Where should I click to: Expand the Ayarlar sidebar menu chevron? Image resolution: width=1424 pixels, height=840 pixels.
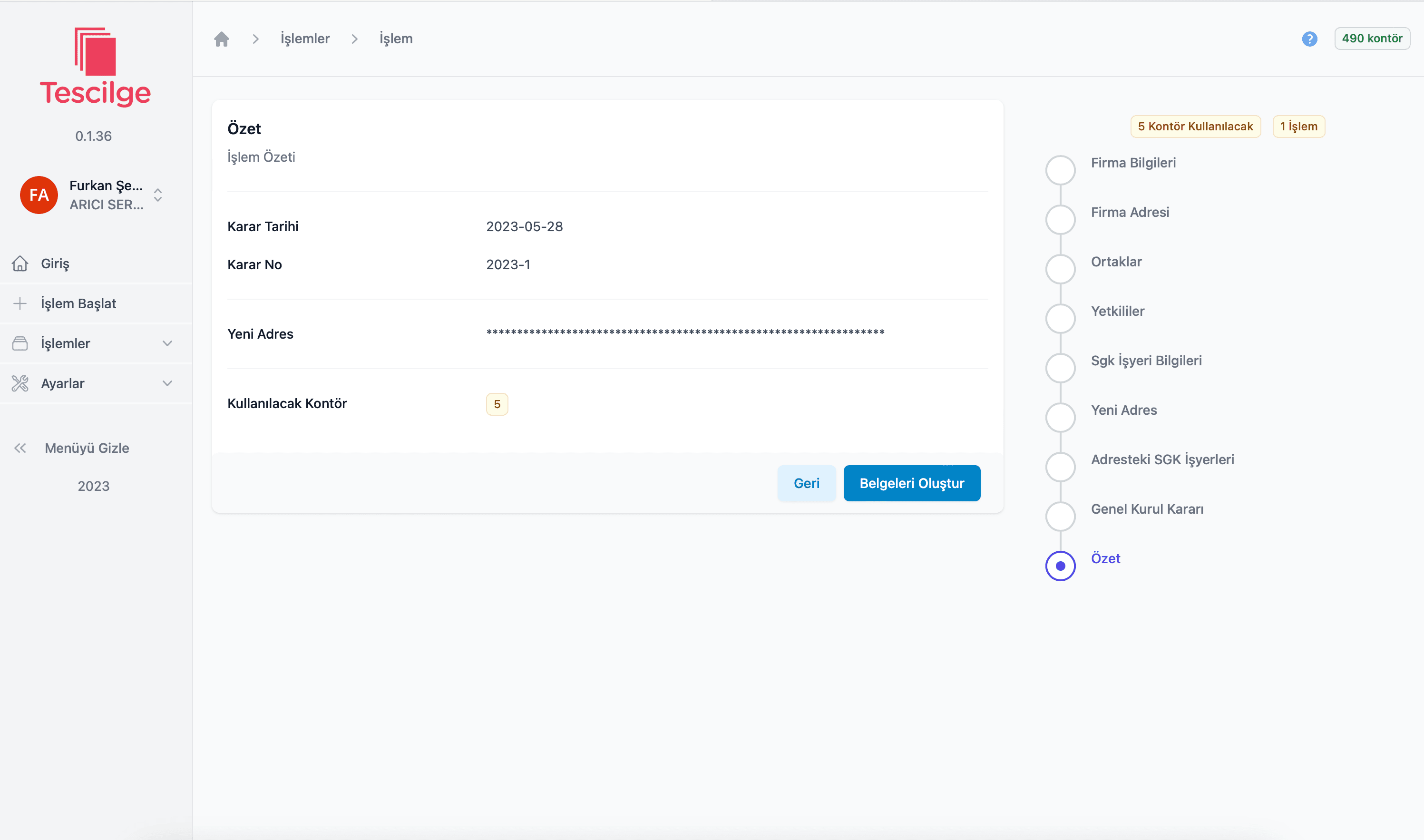[167, 383]
